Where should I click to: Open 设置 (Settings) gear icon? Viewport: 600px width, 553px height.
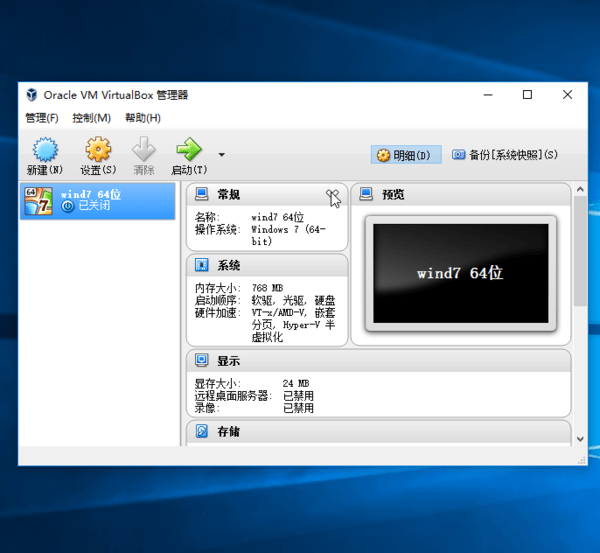[98, 150]
